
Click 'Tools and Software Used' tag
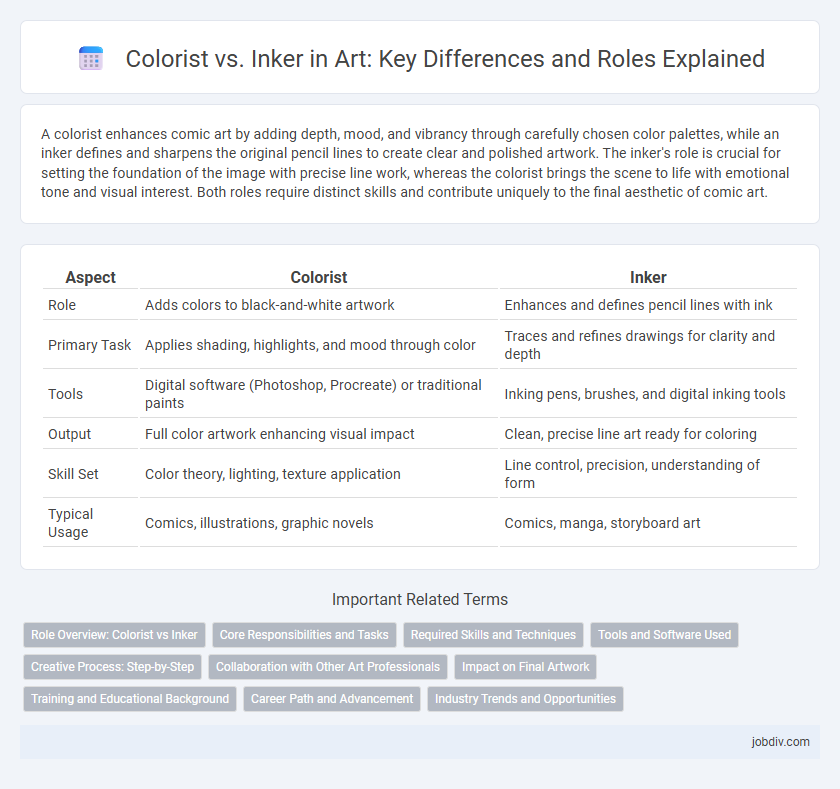pos(664,635)
